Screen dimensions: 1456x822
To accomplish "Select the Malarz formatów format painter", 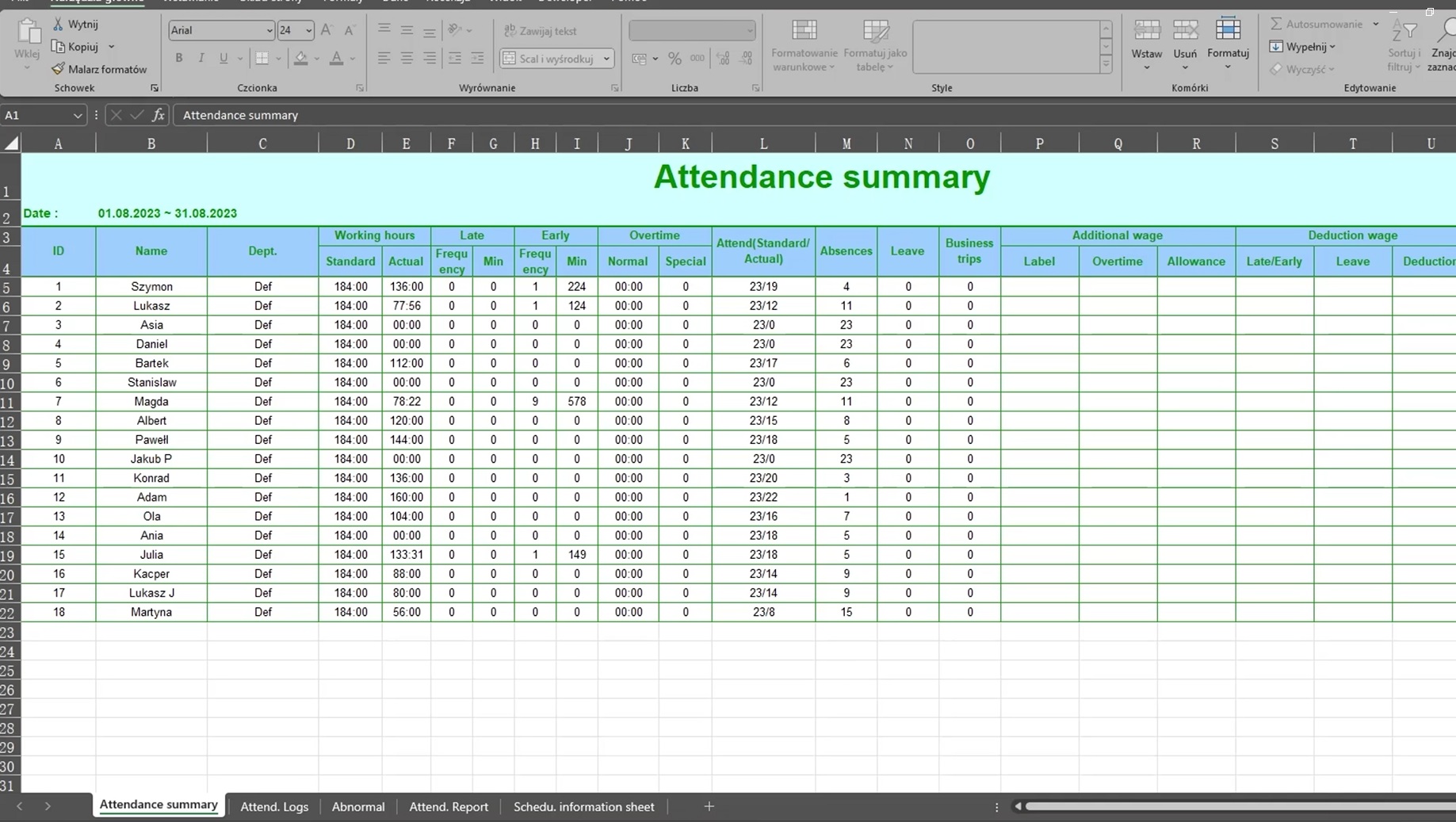I will pos(100,69).
